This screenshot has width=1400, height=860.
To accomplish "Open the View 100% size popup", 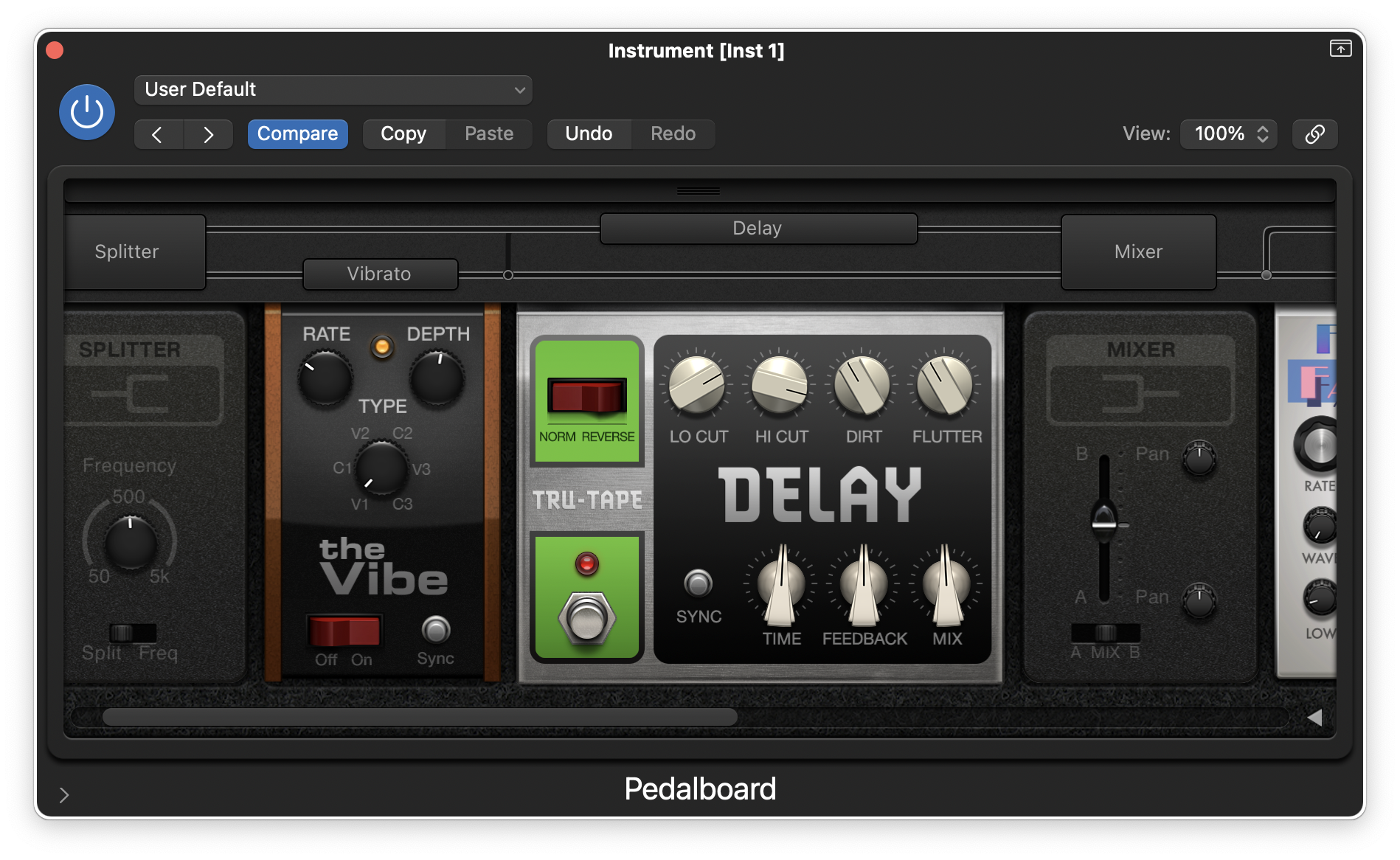I will point(1229,134).
